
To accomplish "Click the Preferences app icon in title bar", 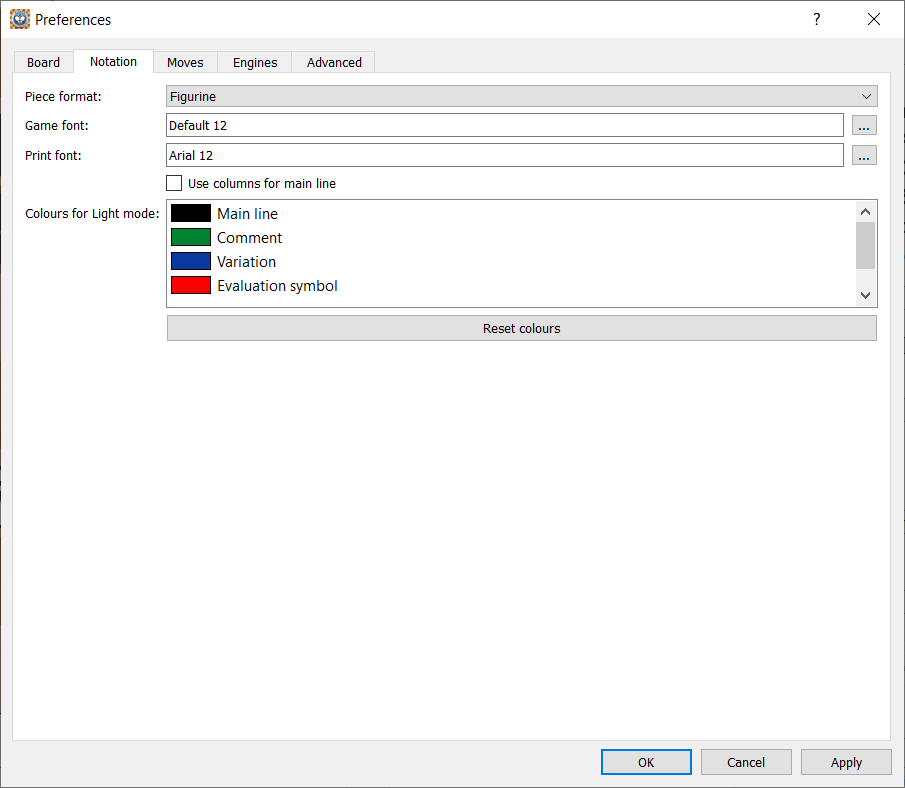I will [x=20, y=19].
